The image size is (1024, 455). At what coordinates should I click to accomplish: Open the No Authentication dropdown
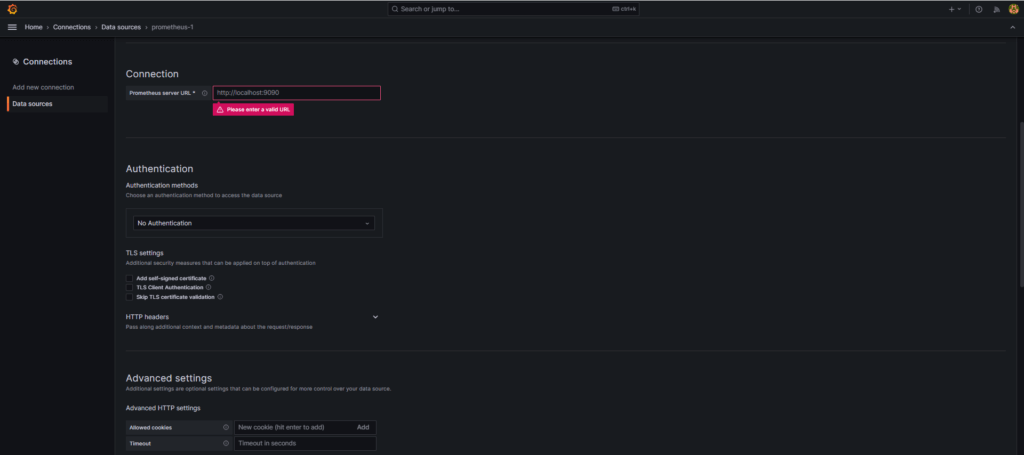coord(254,223)
